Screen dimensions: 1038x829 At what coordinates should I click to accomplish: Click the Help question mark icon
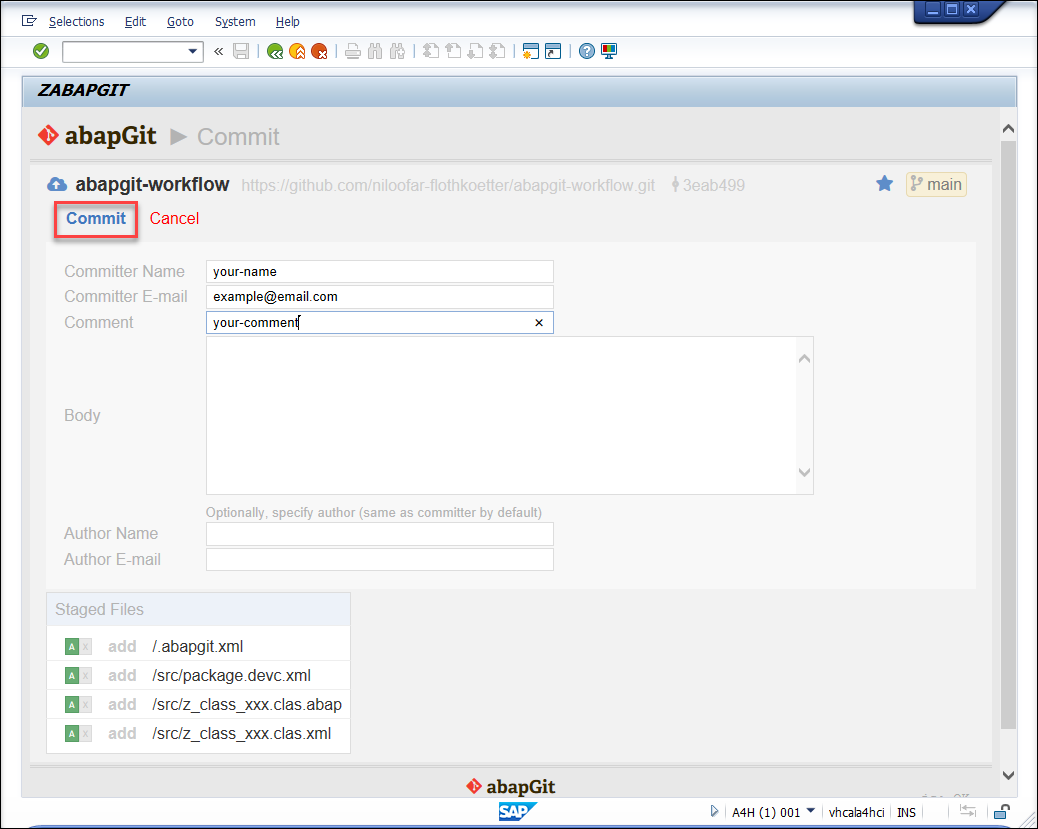[x=587, y=51]
